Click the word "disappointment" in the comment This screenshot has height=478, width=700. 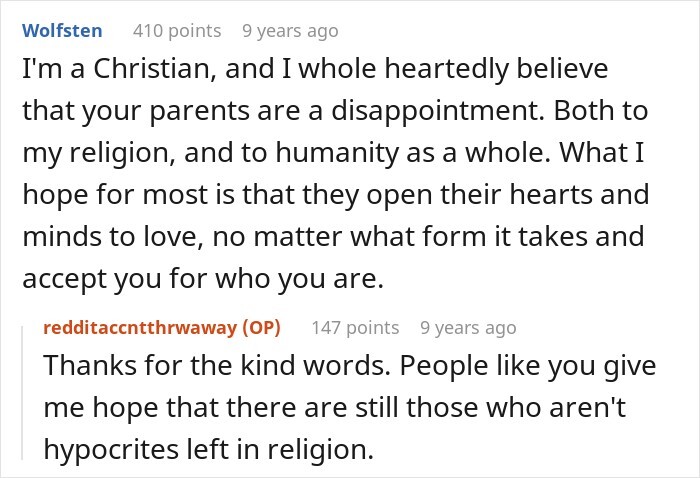pos(438,111)
